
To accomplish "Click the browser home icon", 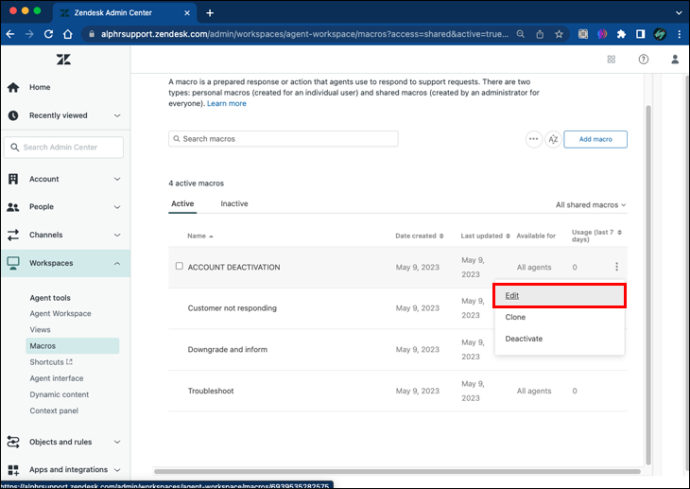I will coord(67,34).
